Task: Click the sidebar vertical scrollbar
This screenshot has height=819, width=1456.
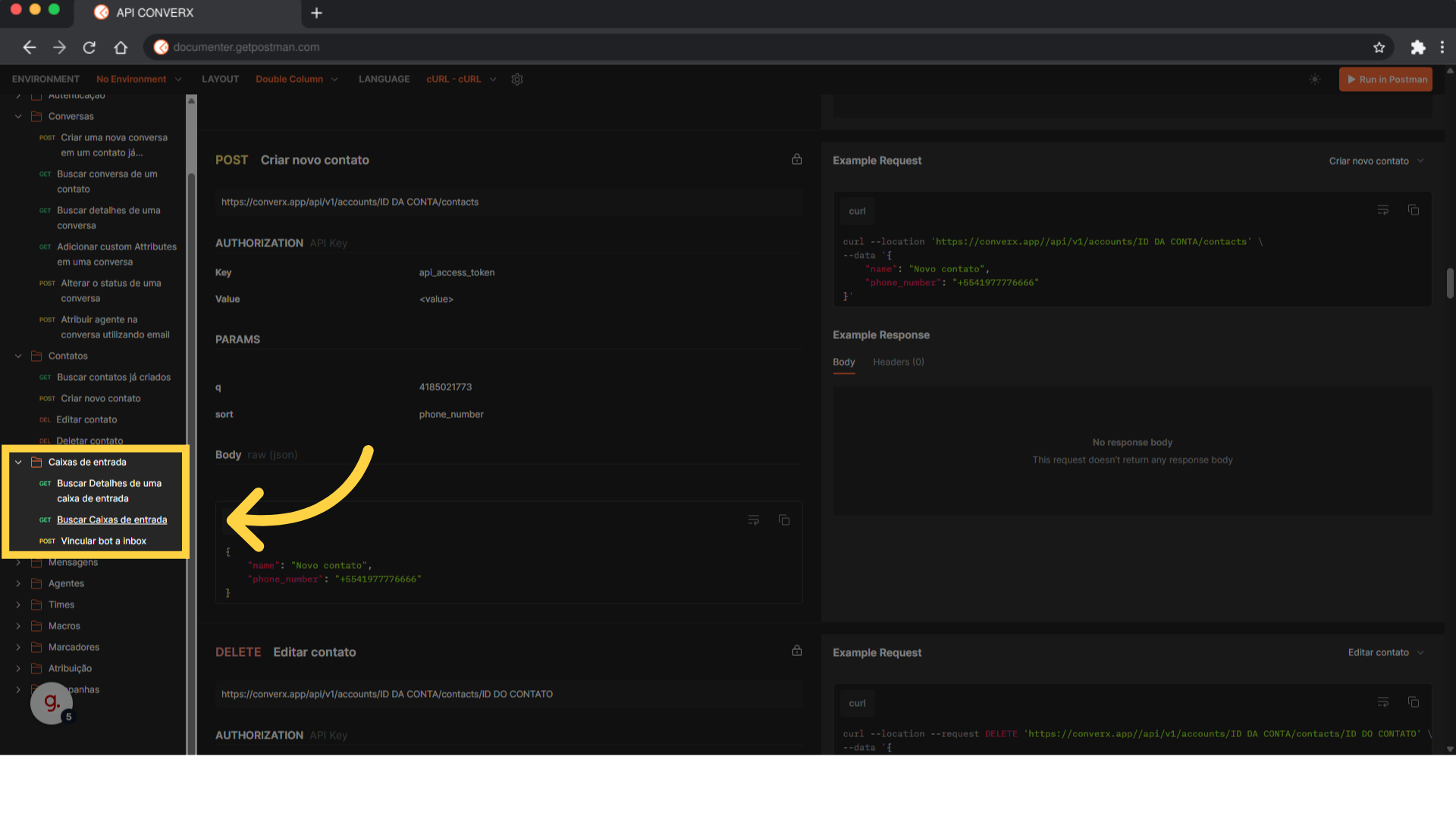Action: point(192,425)
